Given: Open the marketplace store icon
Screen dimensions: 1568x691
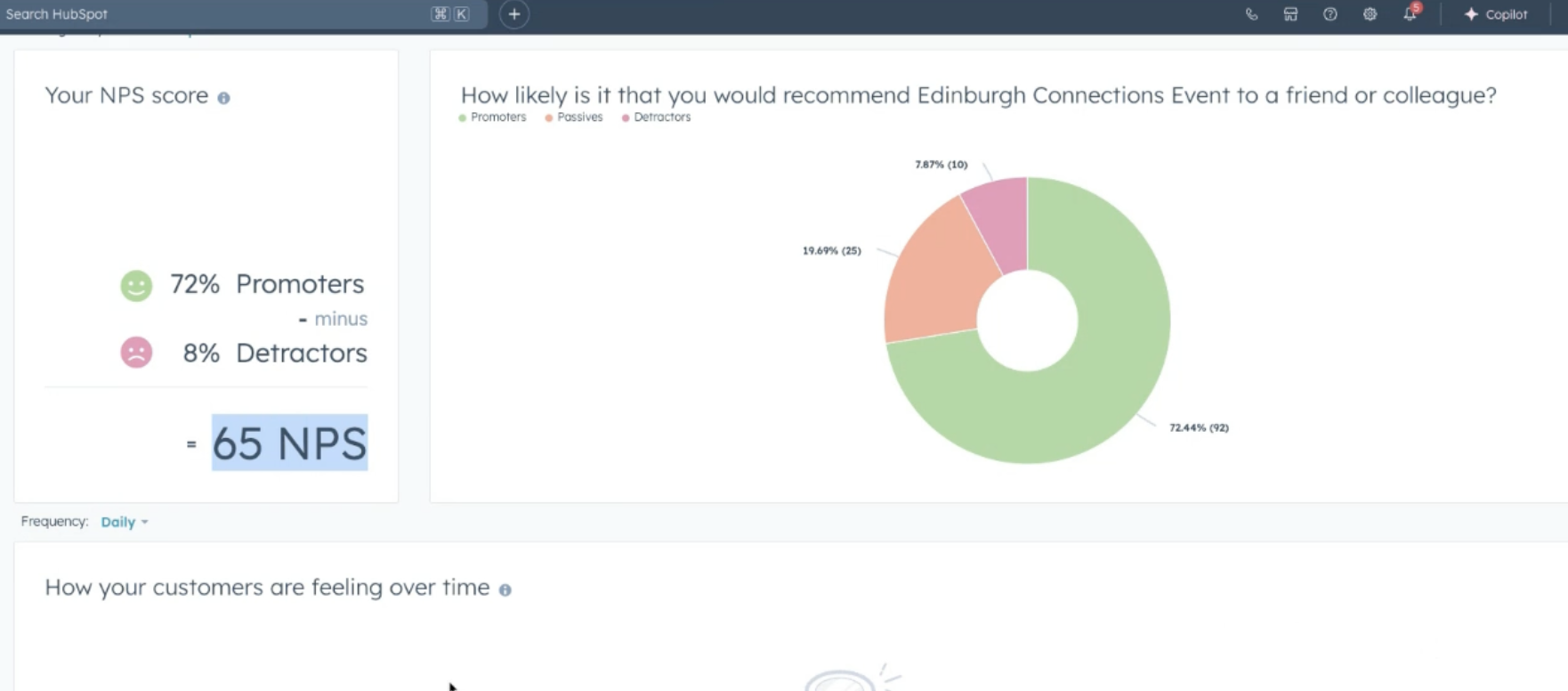Looking at the screenshot, I should (1290, 14).
